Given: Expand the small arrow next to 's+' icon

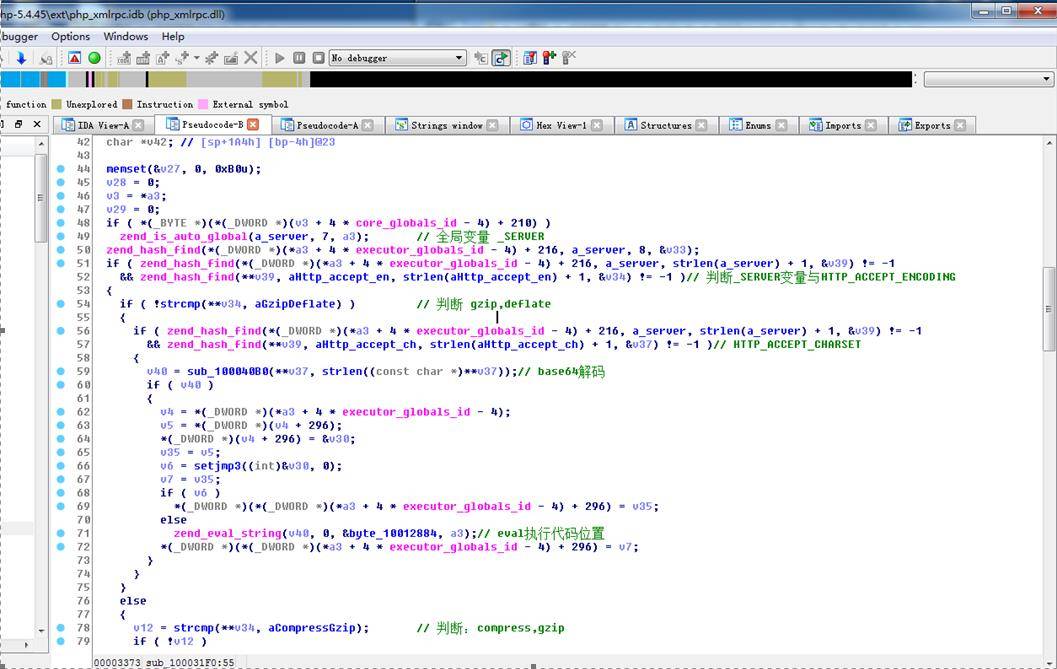Looking at the screenshot, I should pyautogui.click(x=196, y=58).
